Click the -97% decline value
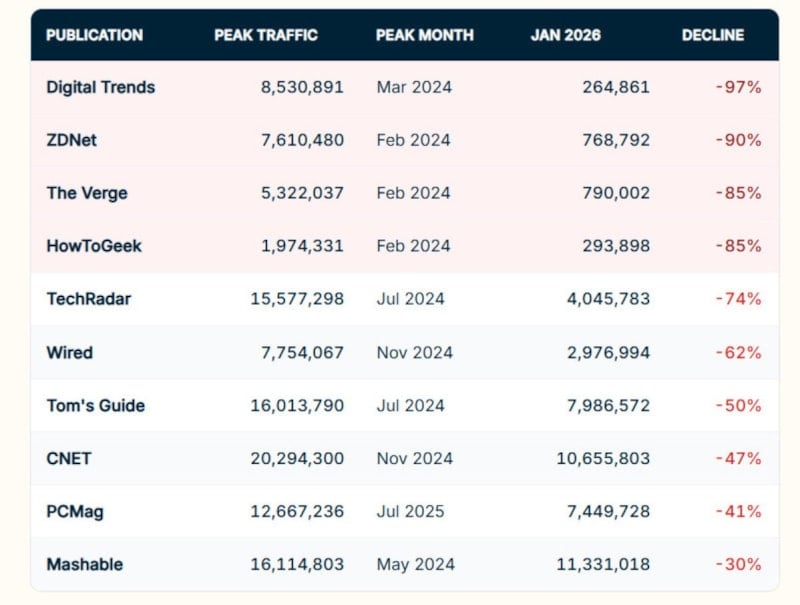This screenshot has height=605, width=800. pos(738,87)
